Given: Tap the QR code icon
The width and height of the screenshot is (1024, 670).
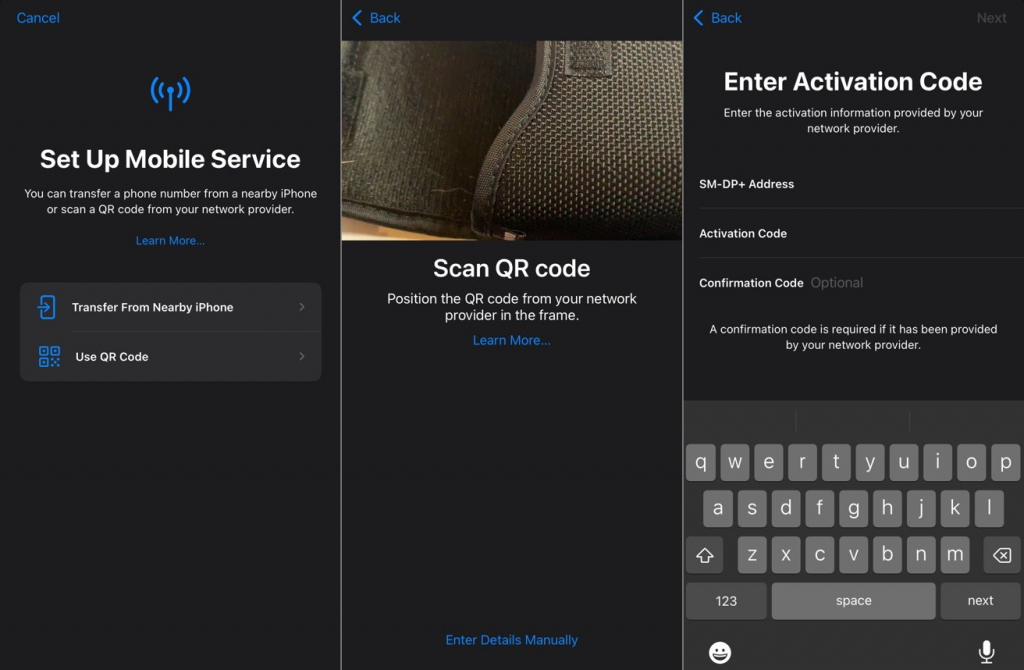Looking at the screenshot, I should (x=49, y=357).
